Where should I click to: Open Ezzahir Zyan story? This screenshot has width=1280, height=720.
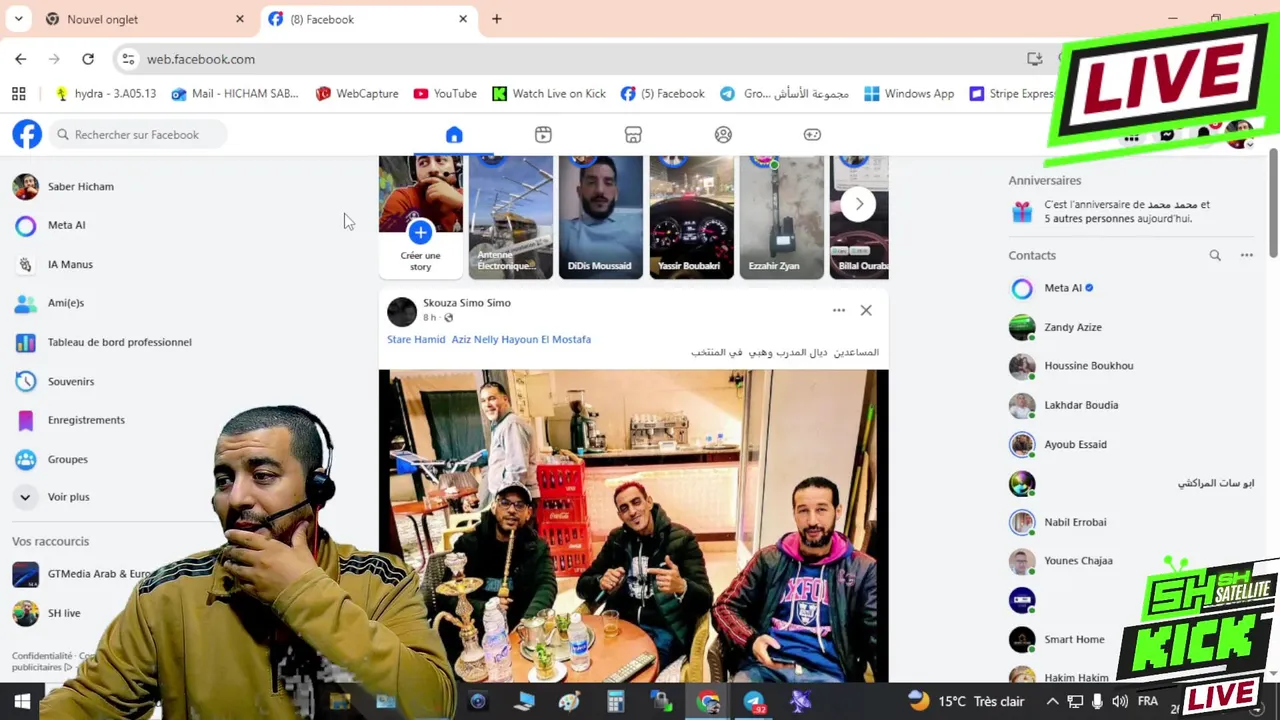pyautogui.click(x=781, y=216)
